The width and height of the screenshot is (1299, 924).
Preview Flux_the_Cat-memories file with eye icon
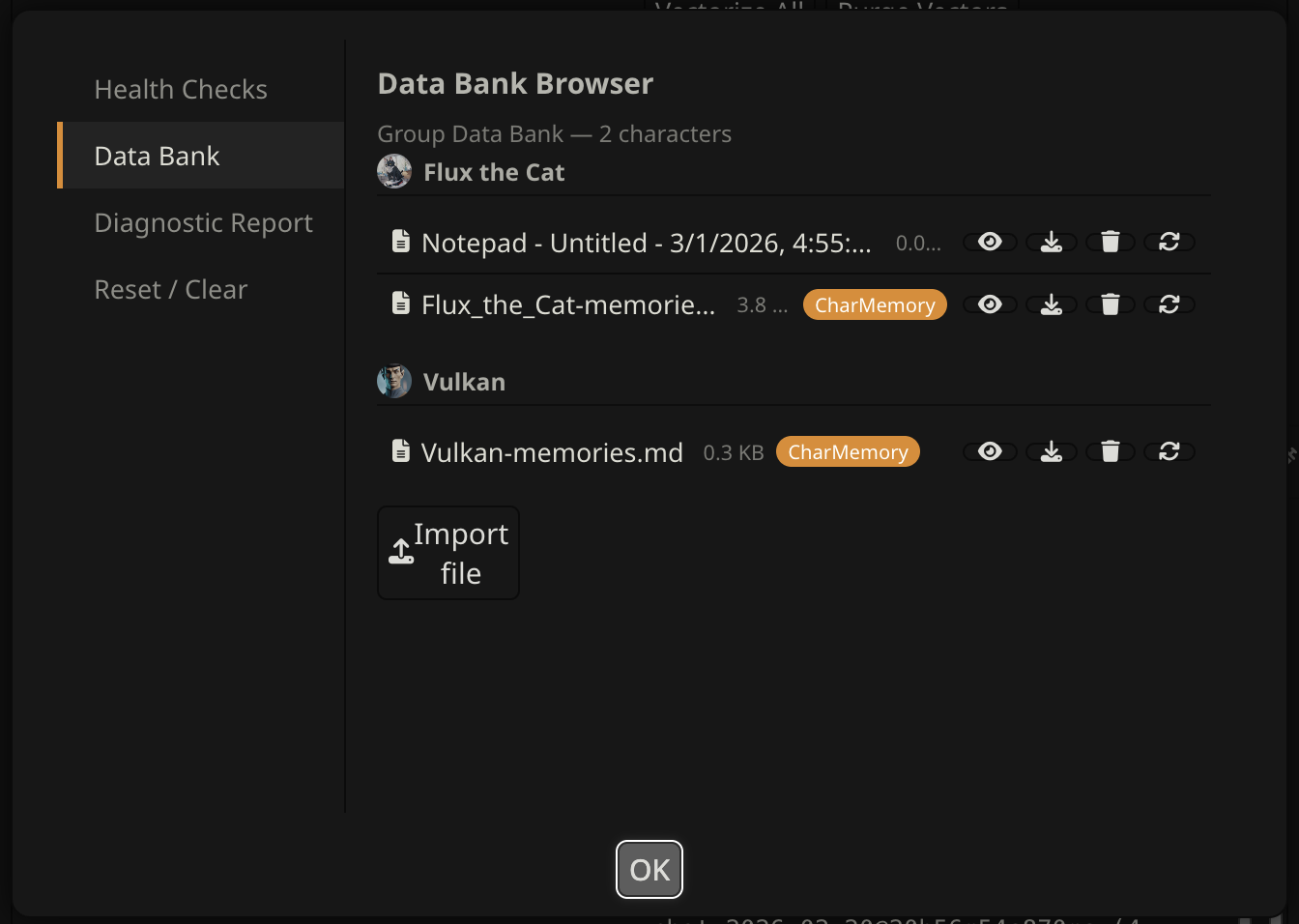(x=990, y=304)
